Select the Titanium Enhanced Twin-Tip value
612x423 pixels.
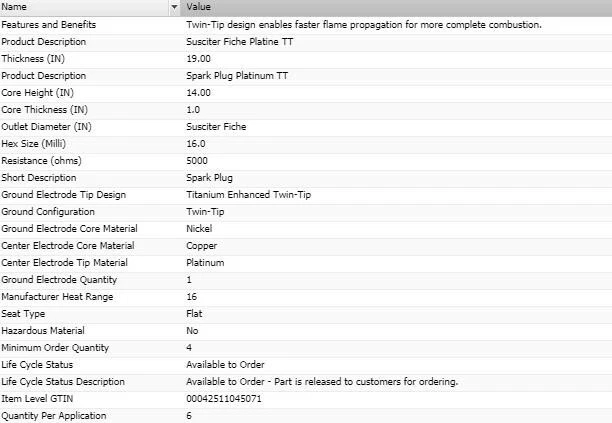tap(249, 194)
